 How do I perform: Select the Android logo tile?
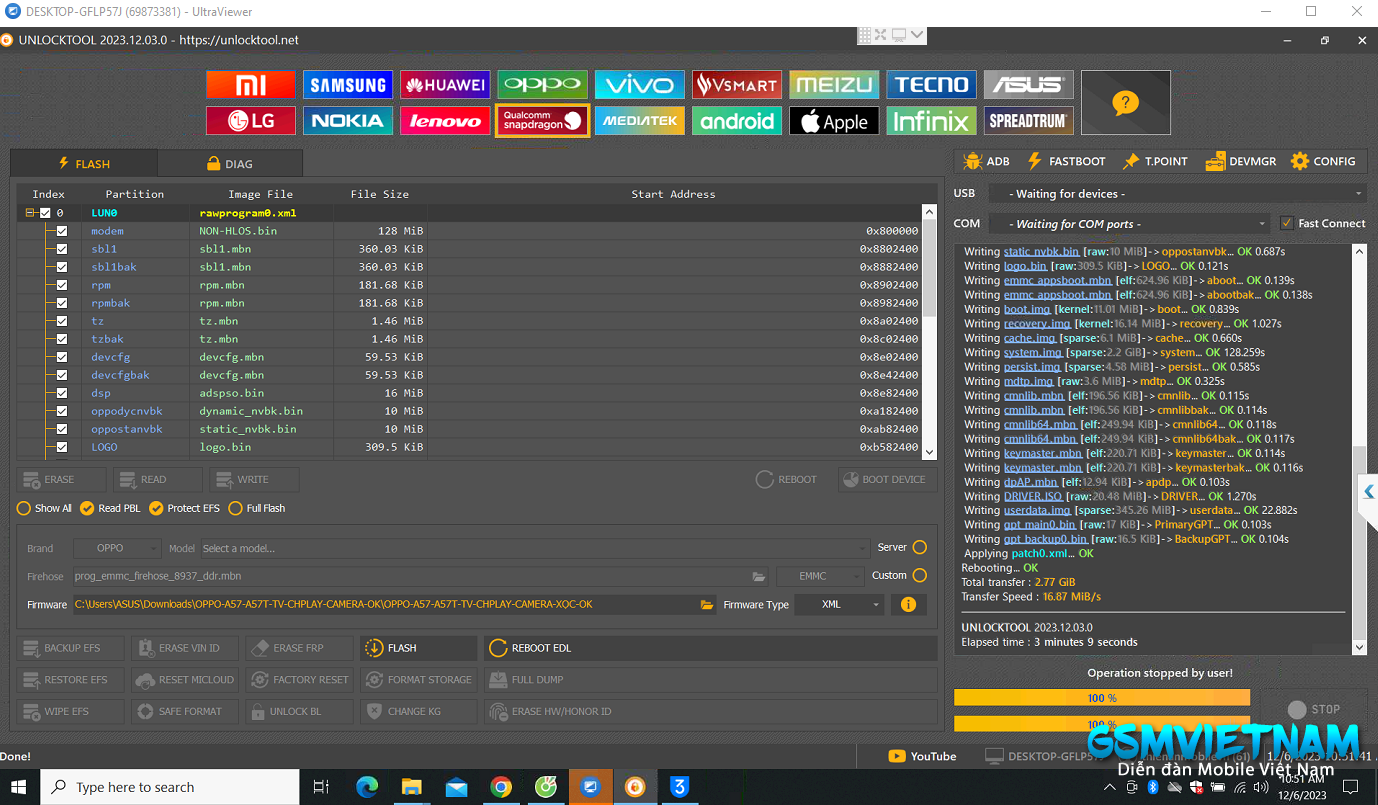(x=737, y=121)
